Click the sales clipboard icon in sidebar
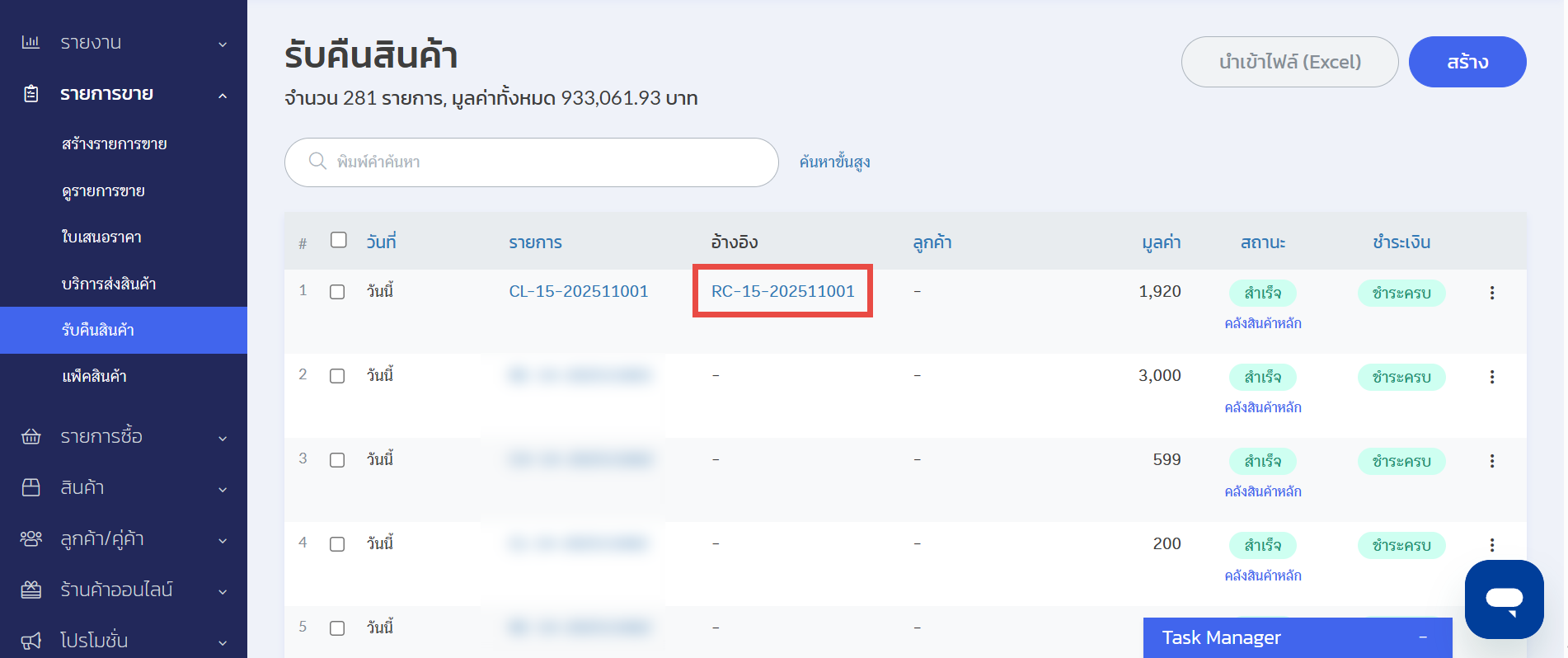The image size is (1568, 658). pos(31,94)
